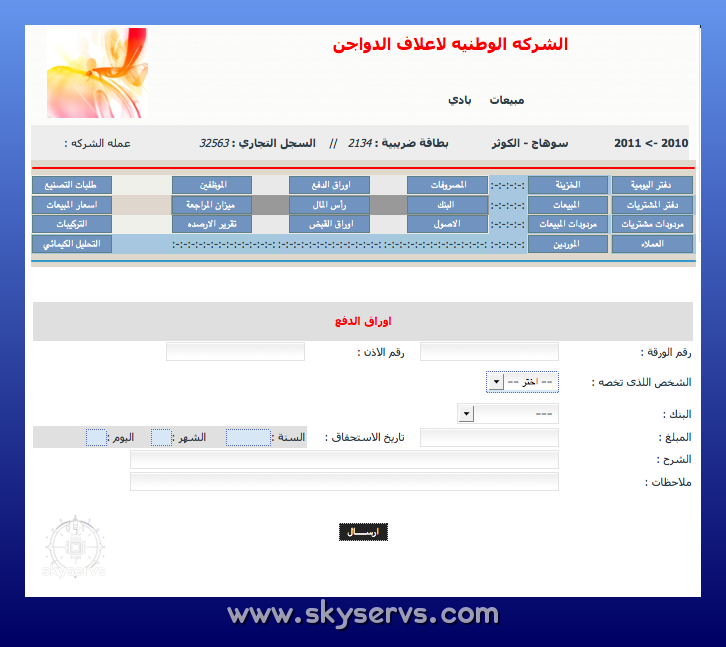
Task: Click the الشرح description text field
Action: (344, 459)
